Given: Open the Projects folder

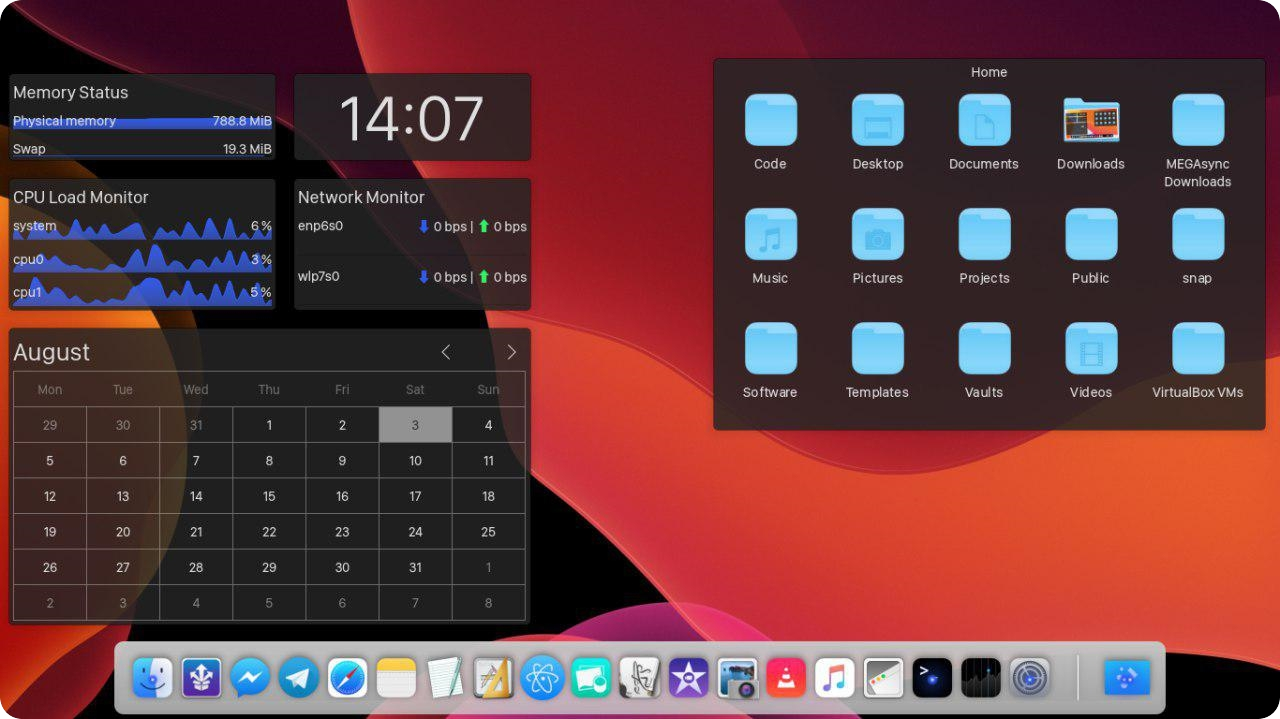Looking at the screenshot, I should (x=984, y=246).
